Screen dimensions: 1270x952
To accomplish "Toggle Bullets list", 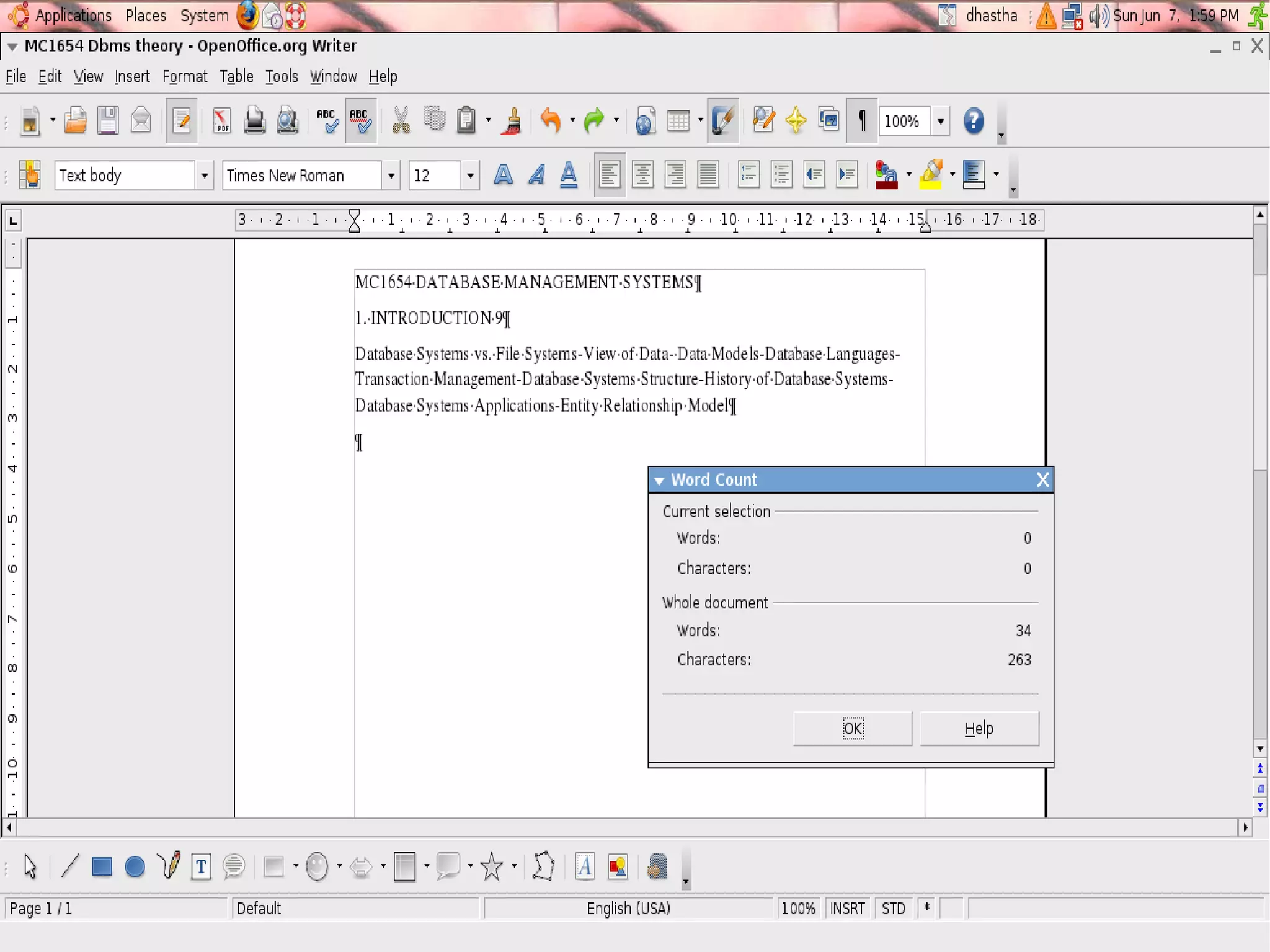I will 781,175.
